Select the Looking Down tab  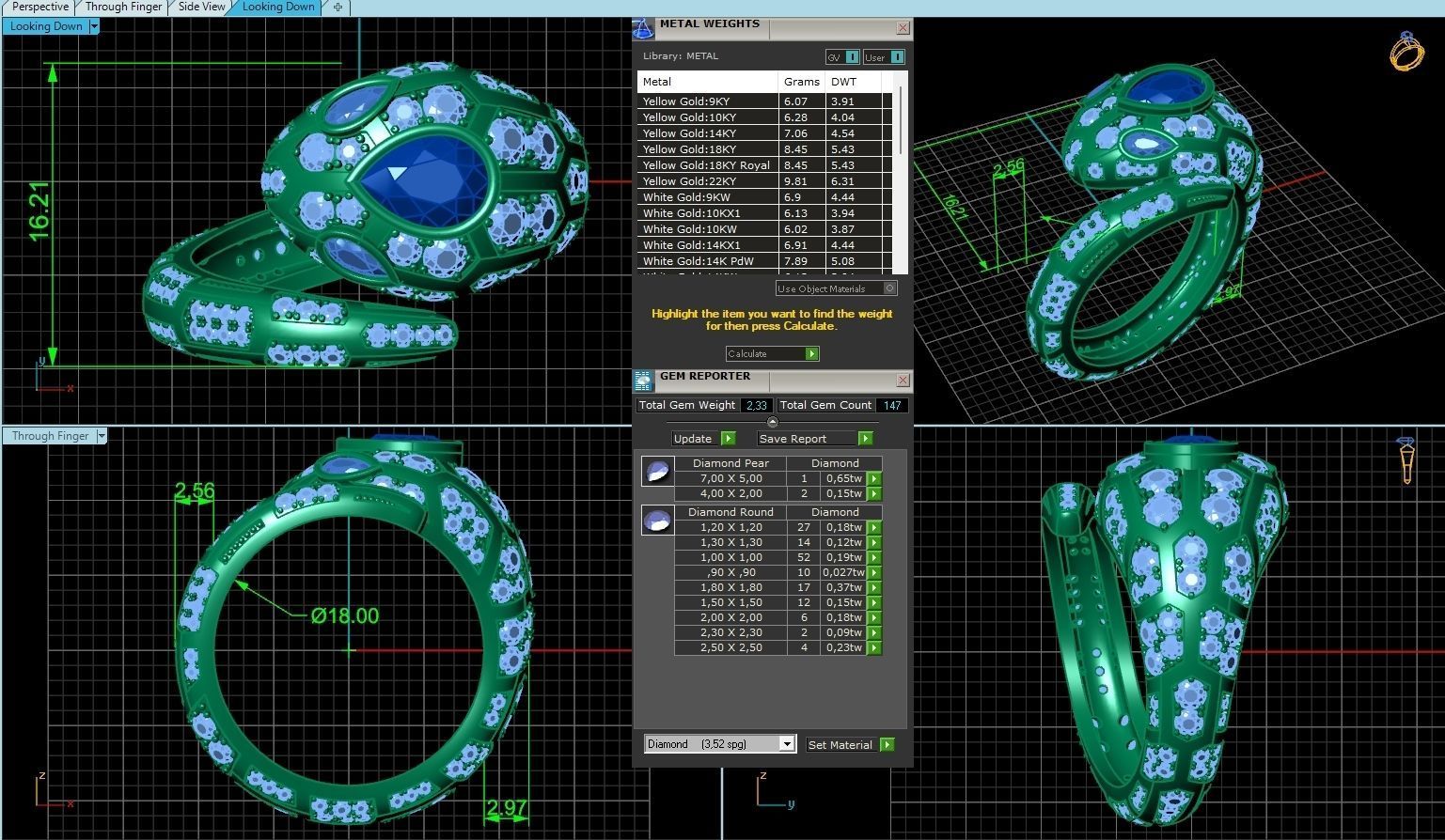pos(278,7)
